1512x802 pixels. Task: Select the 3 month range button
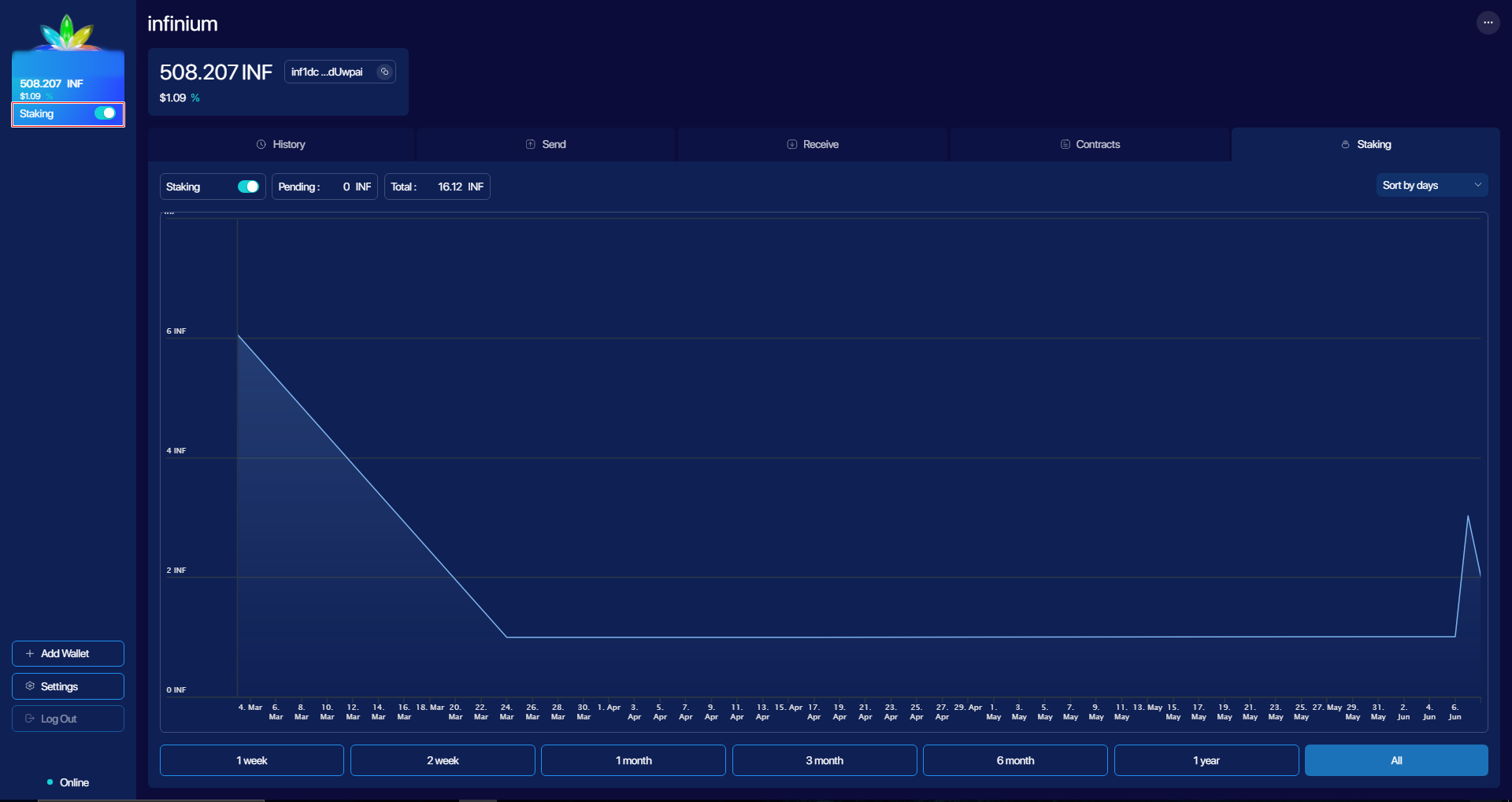click(x=825, y=760)
